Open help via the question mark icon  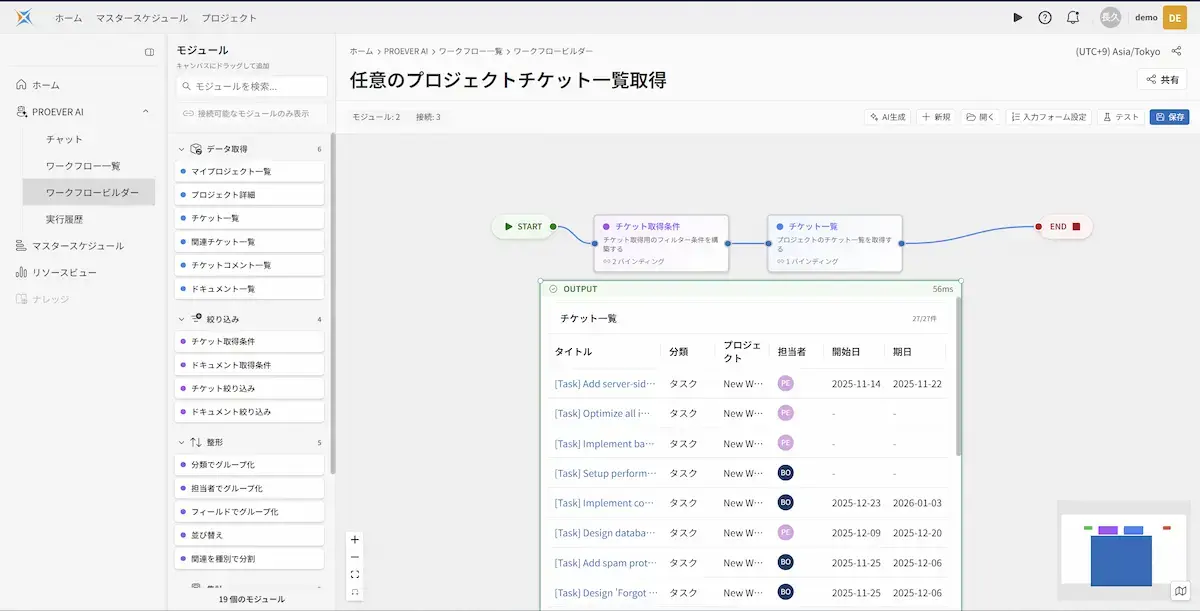click(x=1045, y=17)
